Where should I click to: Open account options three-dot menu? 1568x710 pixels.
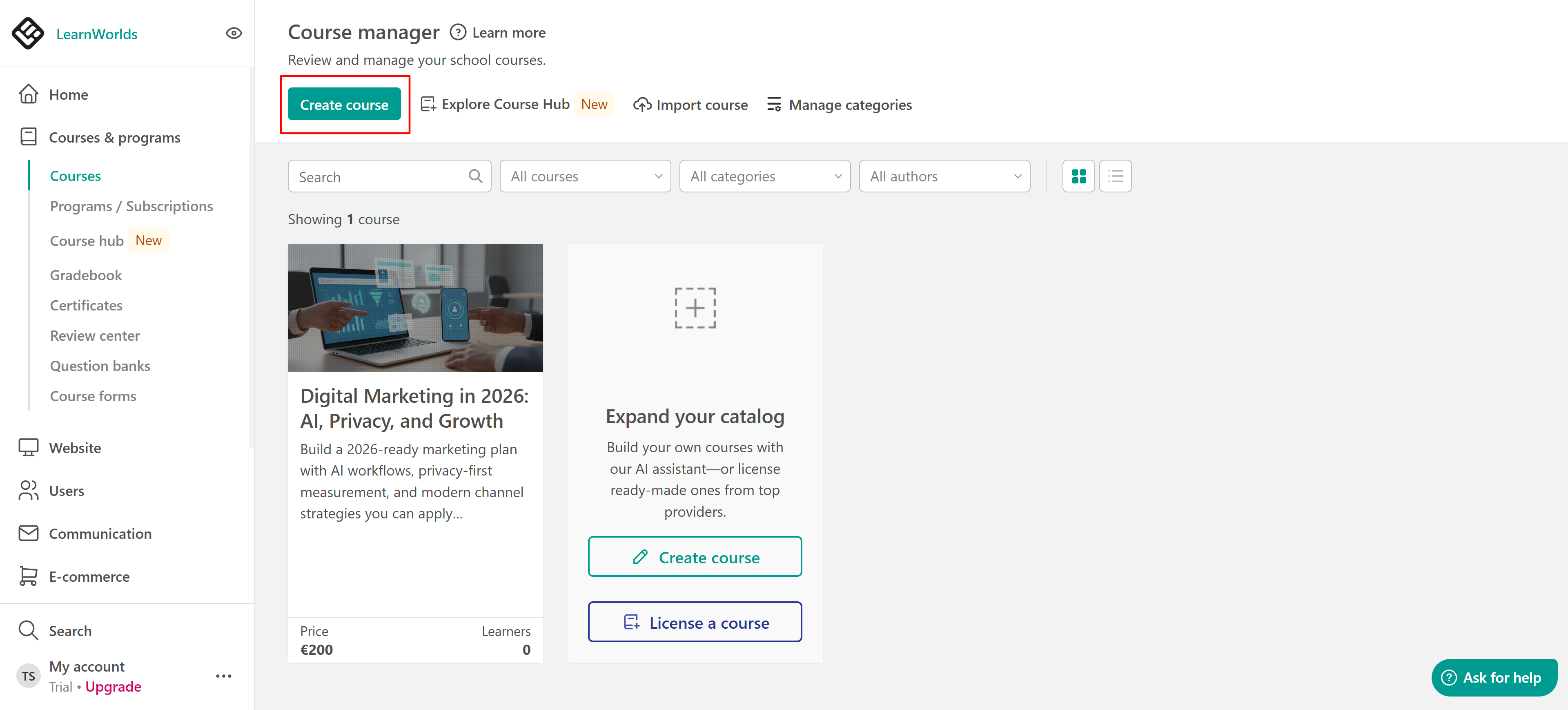[223, 676]
